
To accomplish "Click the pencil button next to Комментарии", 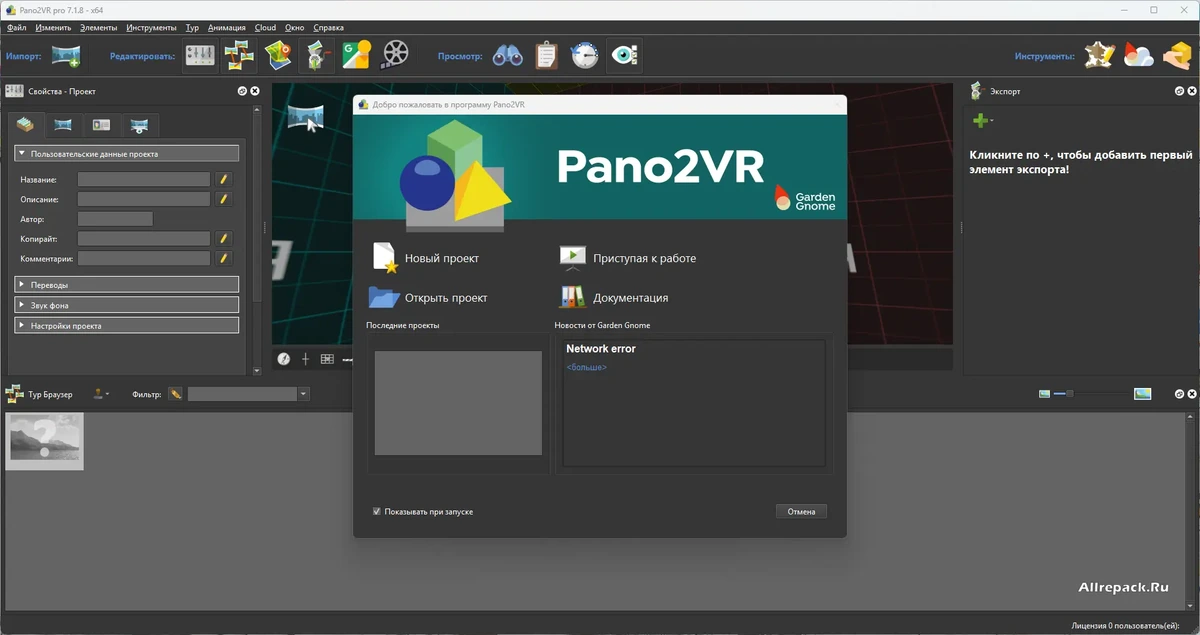I will pos(224,258).
